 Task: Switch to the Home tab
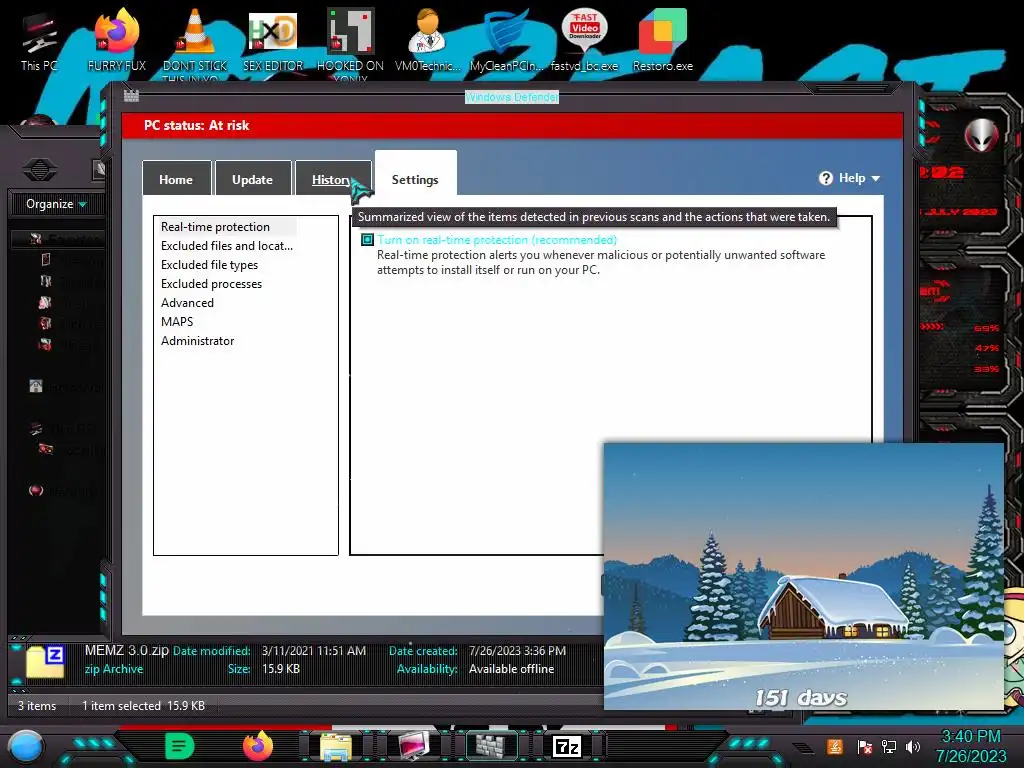tap(176, 179)
